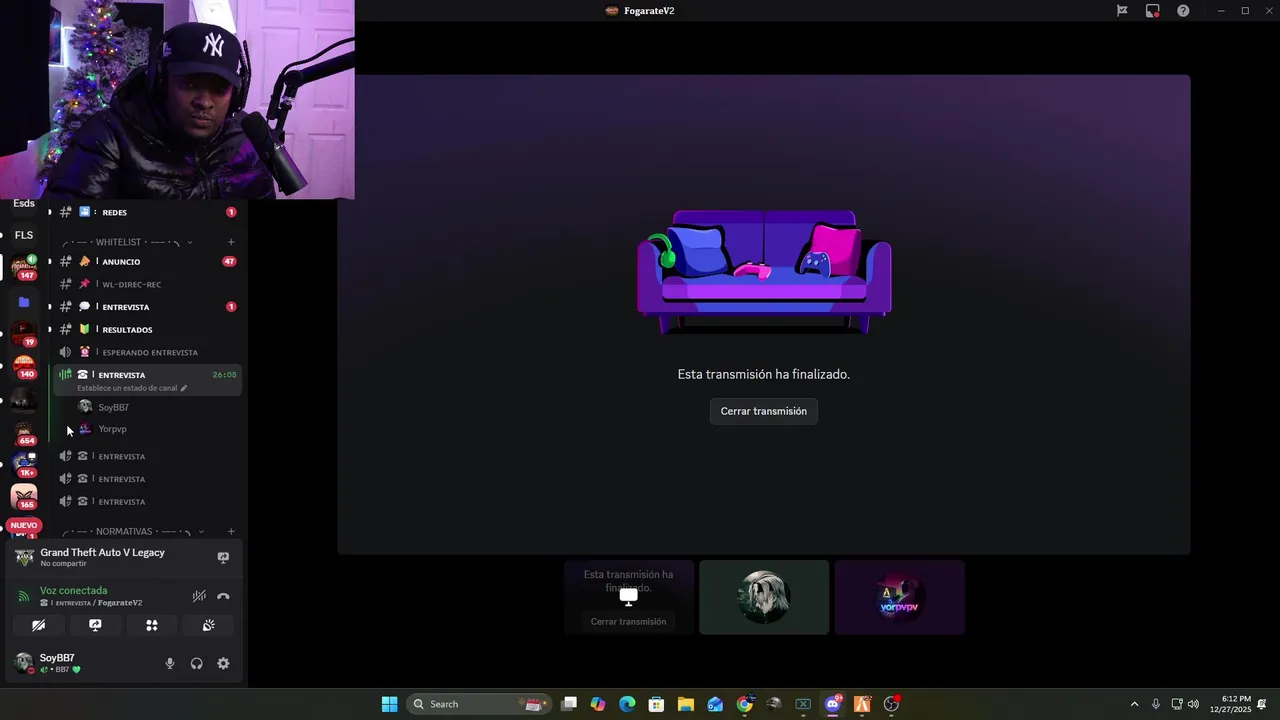The width and height of the screenshot is (1280, 720).
Task: Open Copilot from the taskbar
Action: (x=598, y=704)
